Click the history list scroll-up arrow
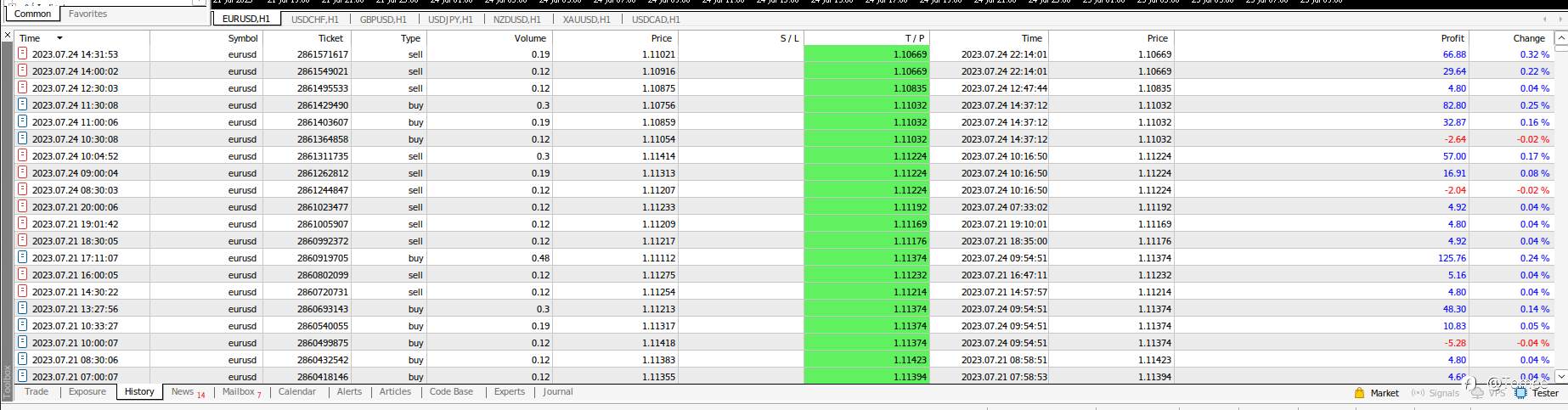Screen dimensions: 1568x410 click(x=1560, y=37)
